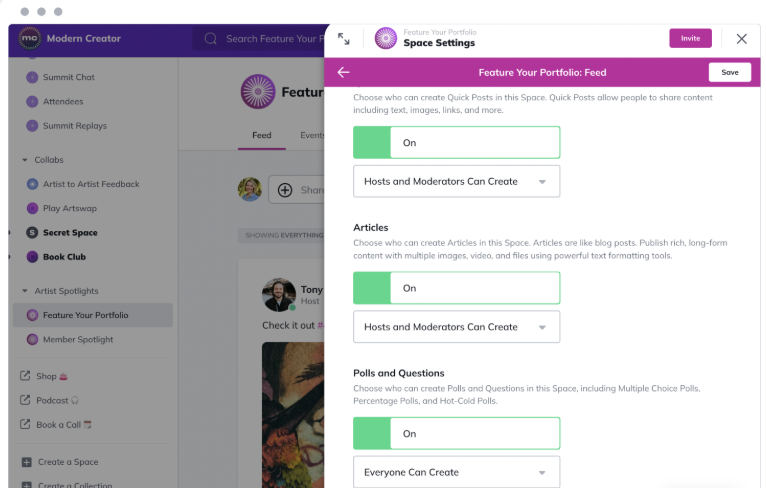Click the back arrow in Feed header
766x488 pixels.
pyautogui.click(x=344, y=72)
